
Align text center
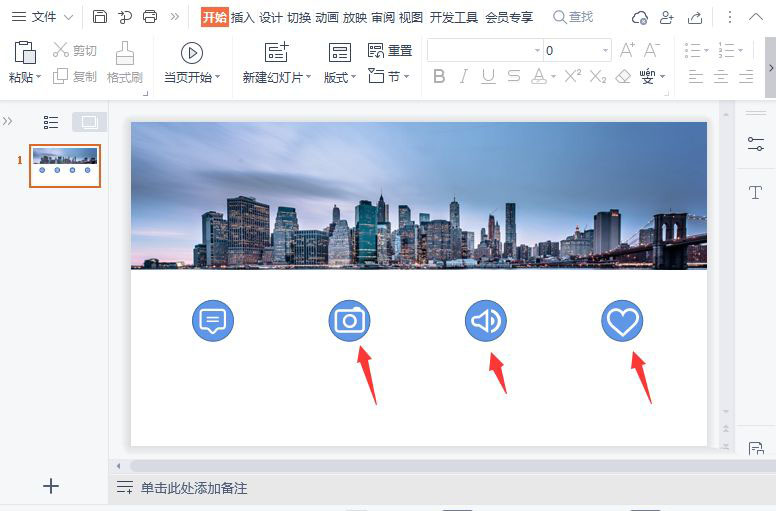pyautogui.click(x=721, y=76)
